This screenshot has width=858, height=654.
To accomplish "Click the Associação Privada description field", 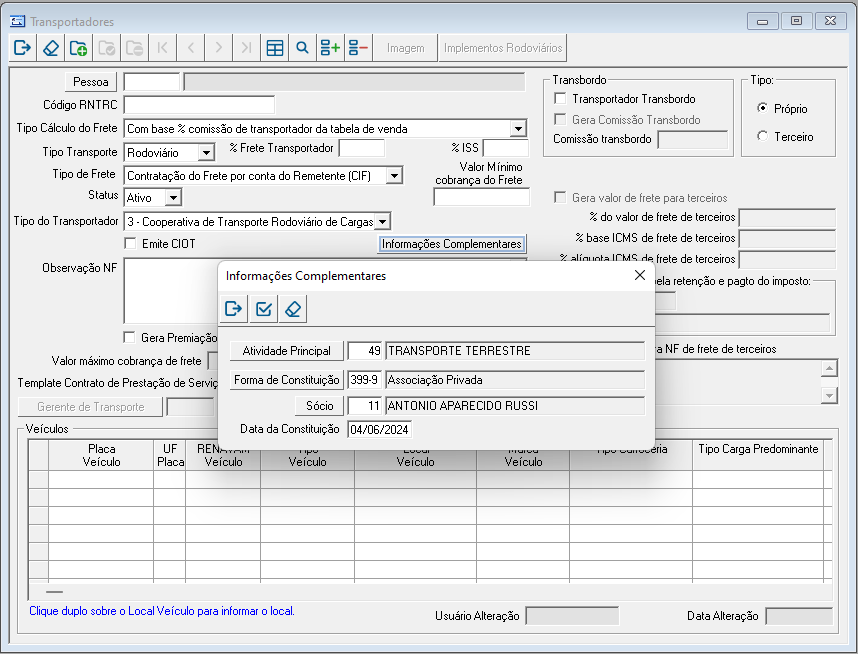I will pos(515,380).
